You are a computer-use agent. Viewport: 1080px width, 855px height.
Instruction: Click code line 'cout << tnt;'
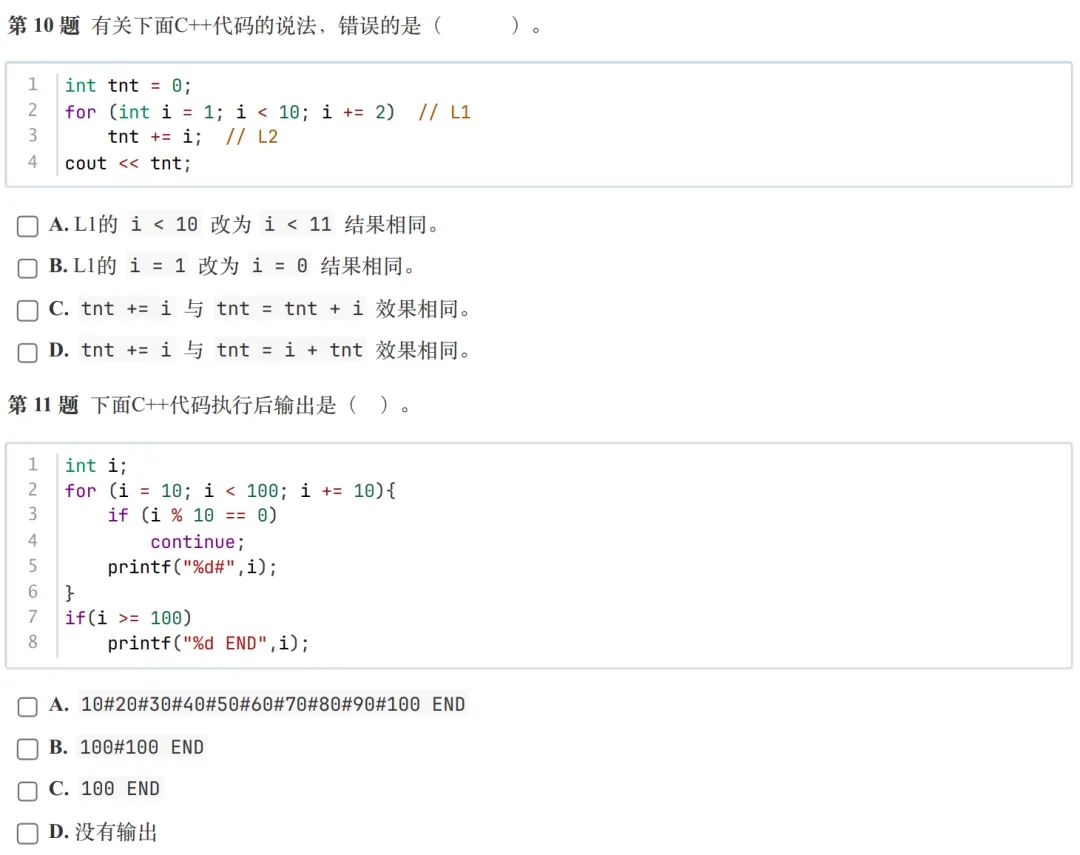click(x=128, y=163)
